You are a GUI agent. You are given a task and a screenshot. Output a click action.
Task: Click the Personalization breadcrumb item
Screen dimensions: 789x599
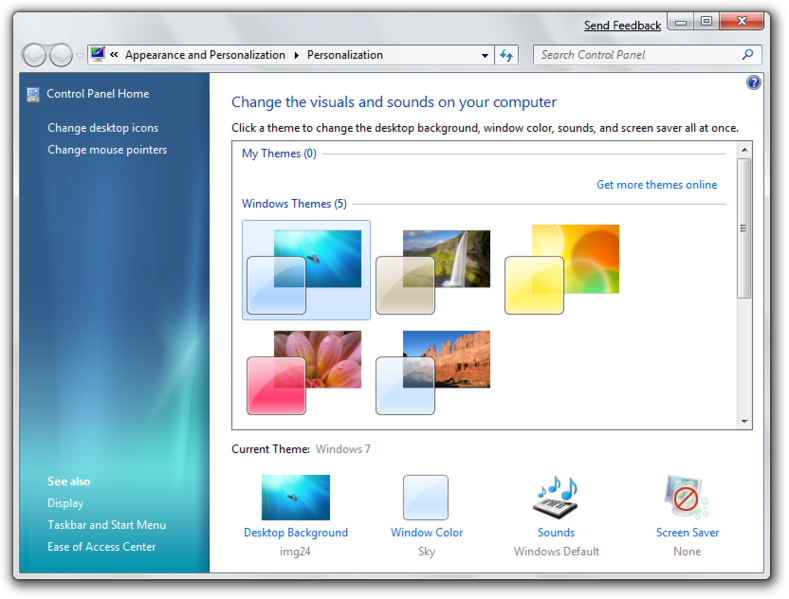pyautogui.click(x=345, y=55)
